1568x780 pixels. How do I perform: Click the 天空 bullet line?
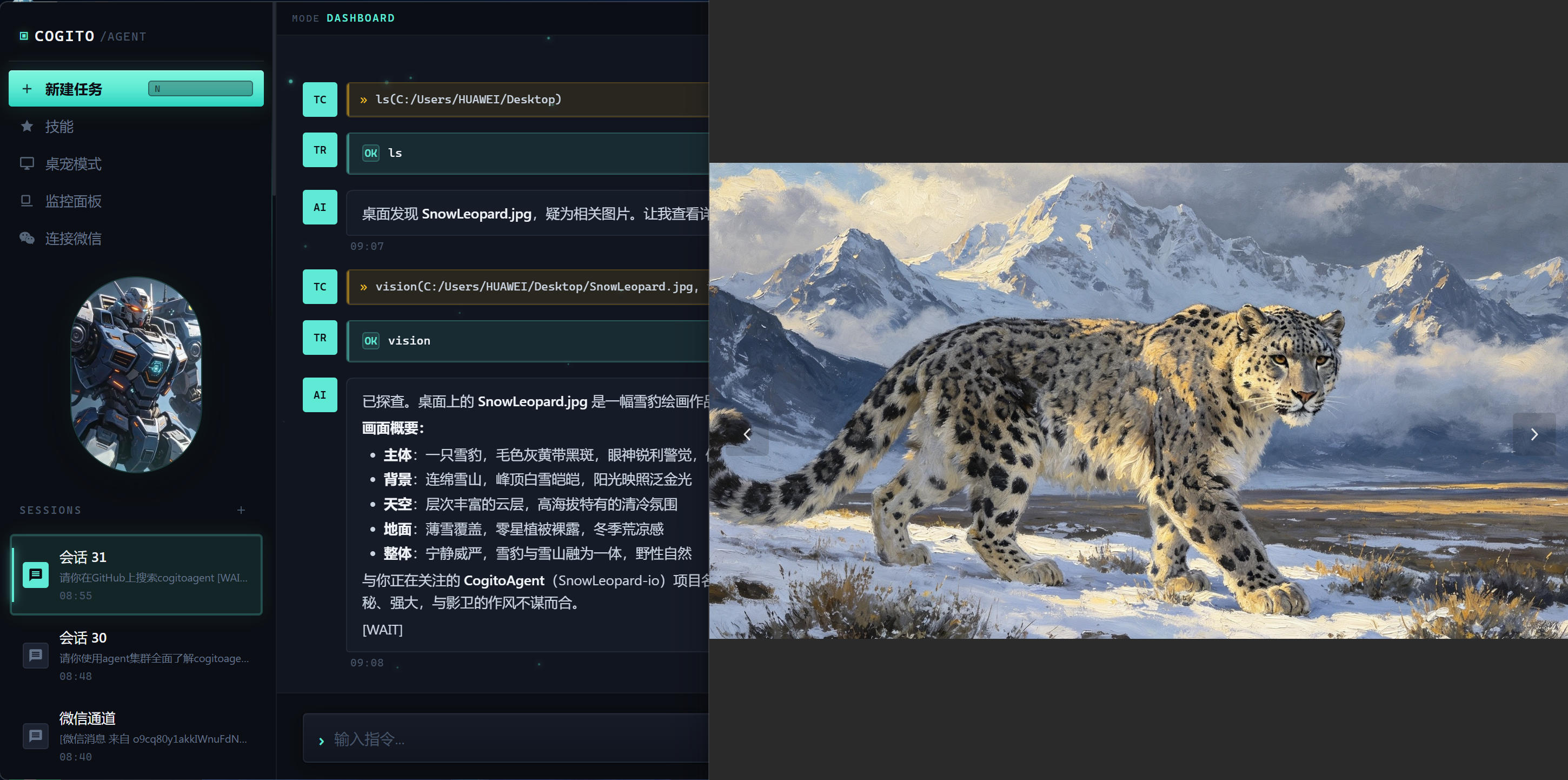[x=530, y=504]
